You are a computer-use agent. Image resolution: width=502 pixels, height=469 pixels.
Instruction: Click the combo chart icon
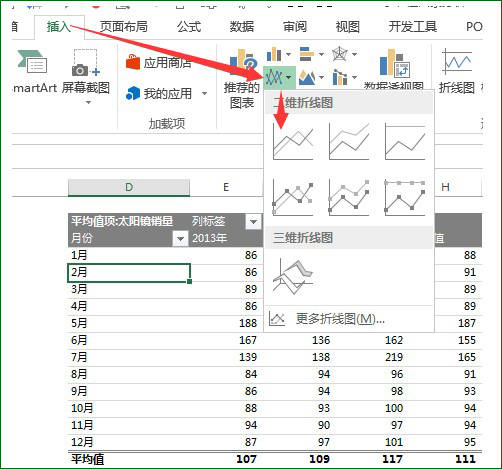(340, 78)
